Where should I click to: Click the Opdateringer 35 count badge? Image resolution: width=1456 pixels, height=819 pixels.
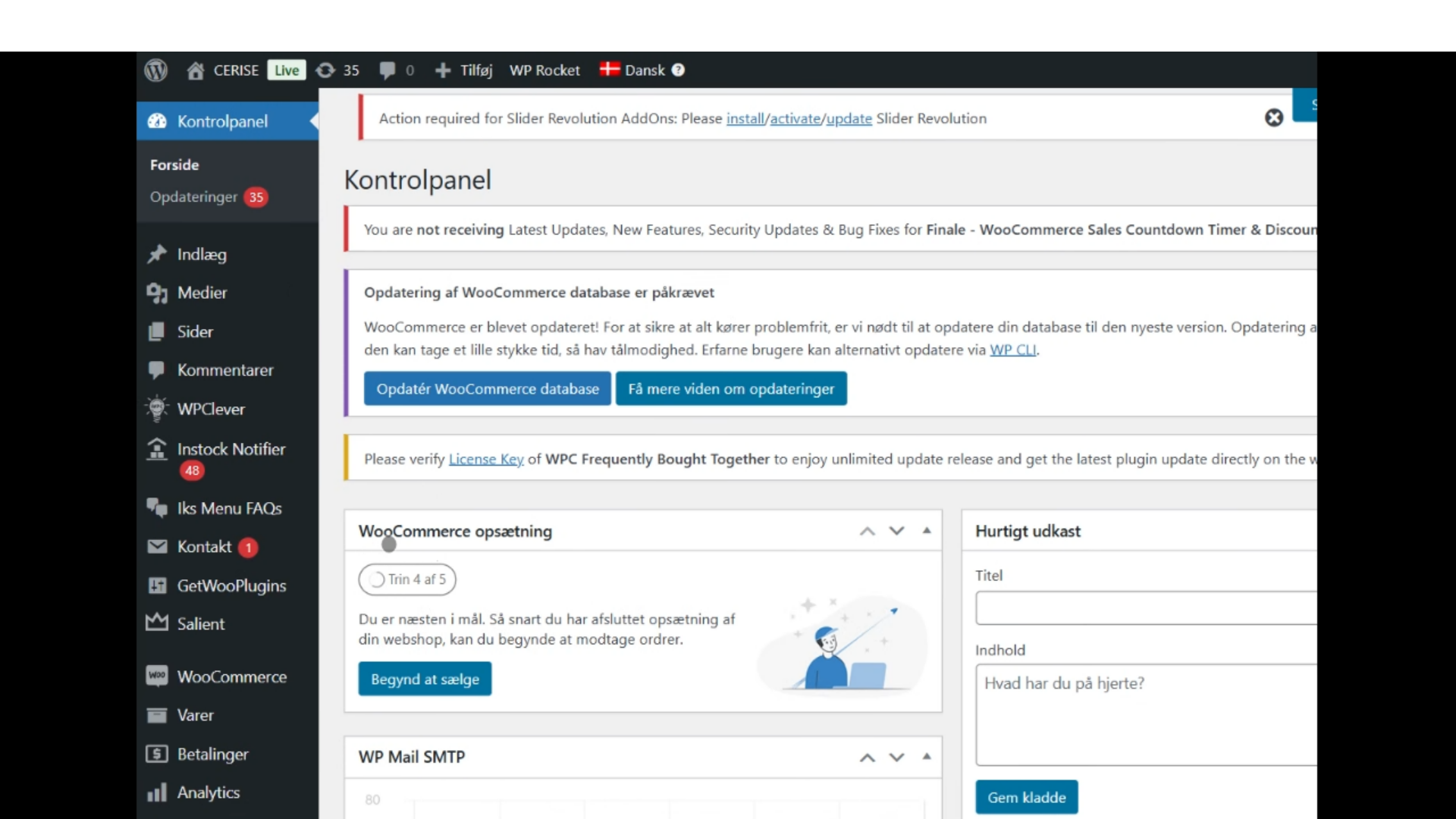pyautogui.click(x=256, y=198)
